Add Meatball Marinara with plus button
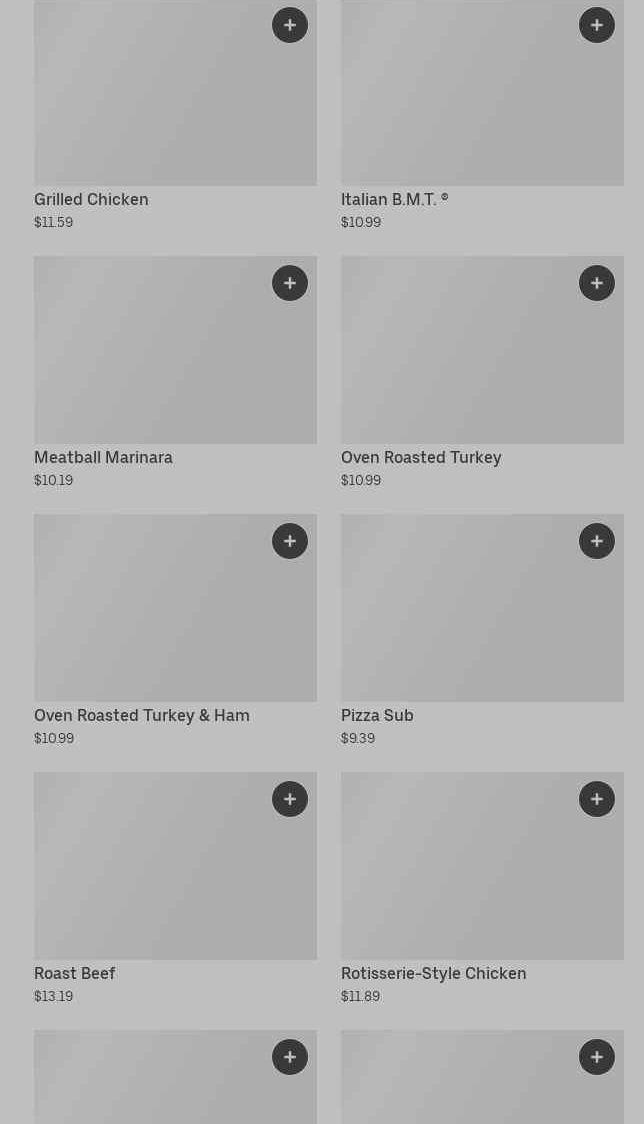 tap(290, 283)
